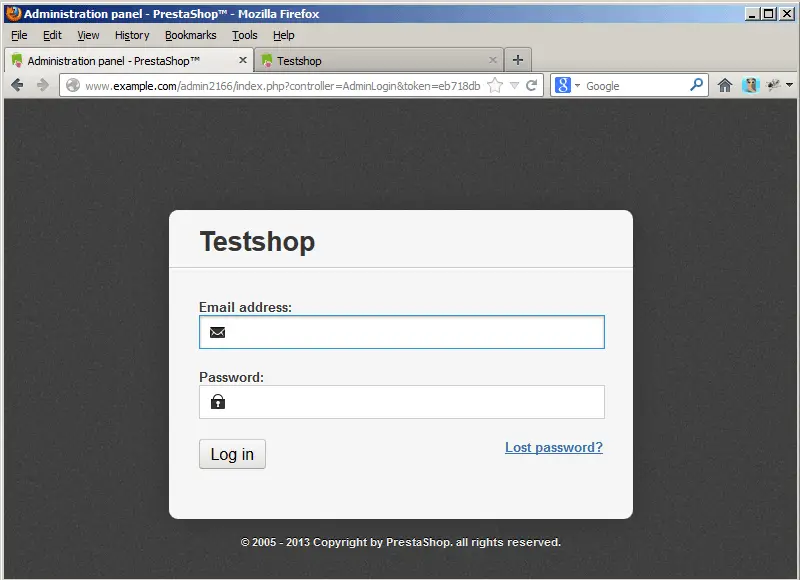The image size is (800, 580).
Task: Click the Testshop heading
Action: pyautogui.click(x=257, y=241)
